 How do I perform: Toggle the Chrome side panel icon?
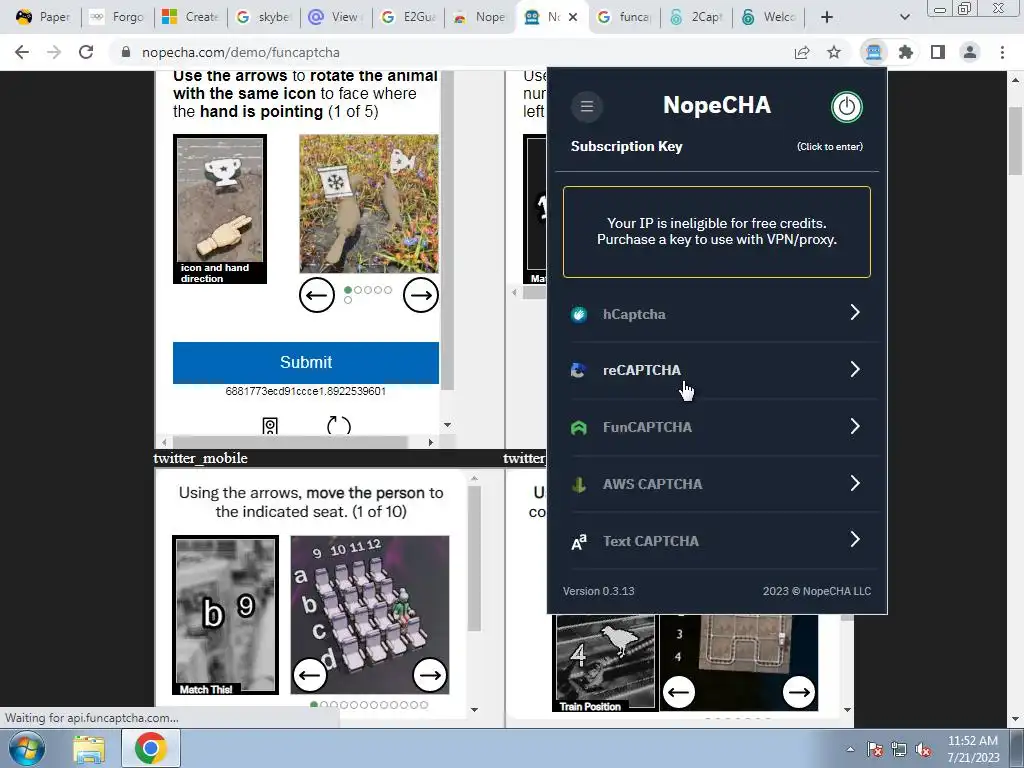[x=938, y=52]
